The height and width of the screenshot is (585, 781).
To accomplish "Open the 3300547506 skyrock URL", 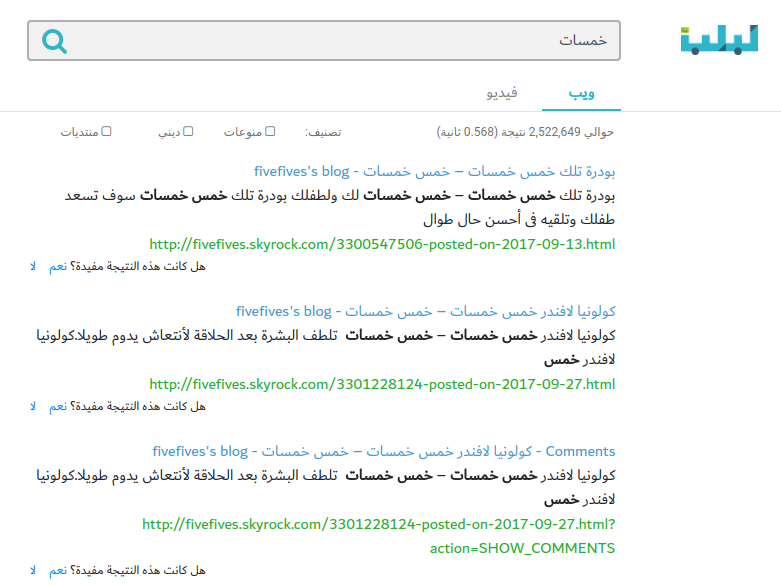I will coord(382,244).
